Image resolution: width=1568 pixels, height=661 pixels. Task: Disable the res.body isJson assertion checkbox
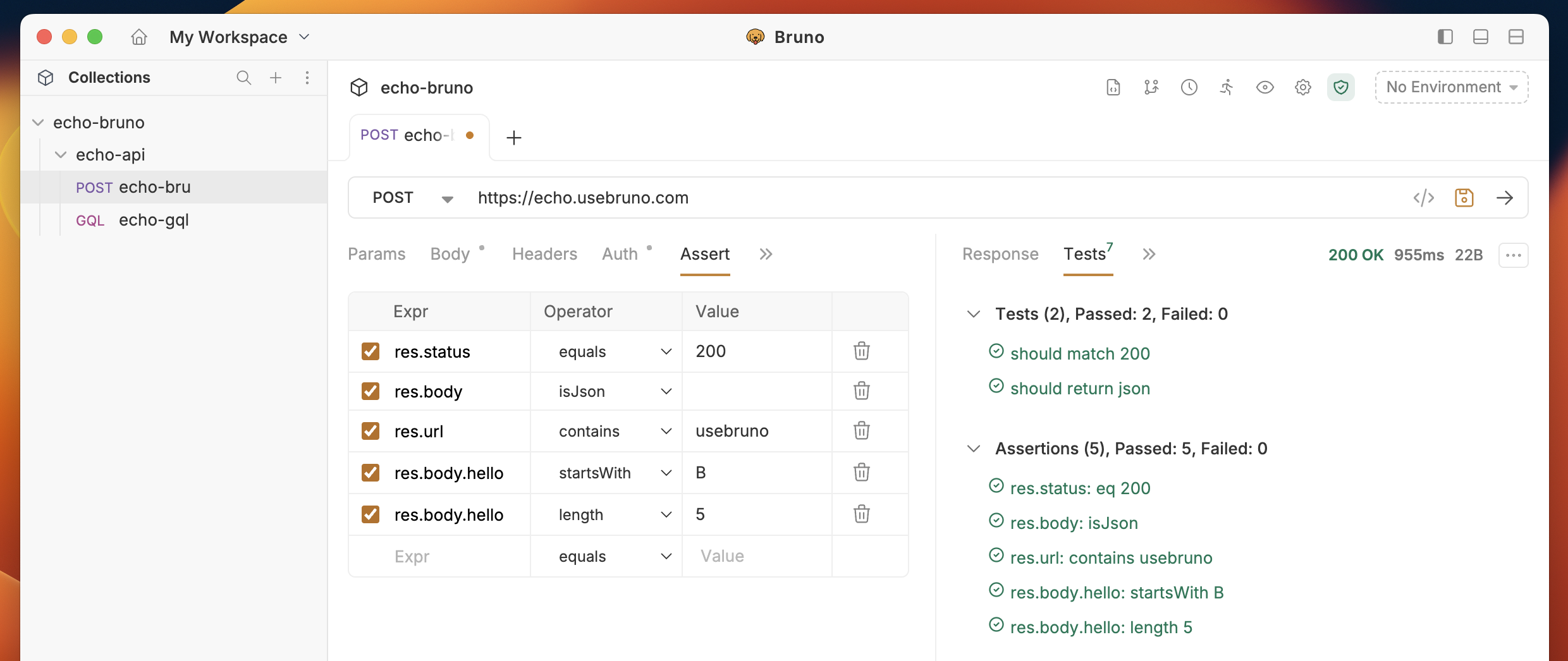click(x=371, y=391)
